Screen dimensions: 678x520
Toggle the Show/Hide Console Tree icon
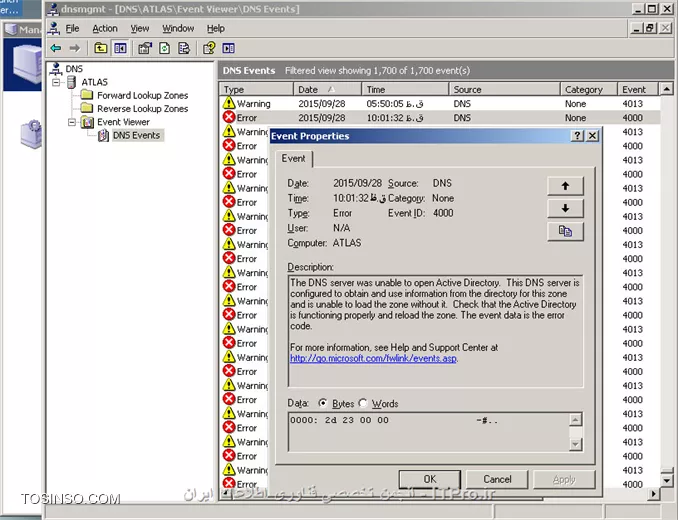[x=120, y=48]
